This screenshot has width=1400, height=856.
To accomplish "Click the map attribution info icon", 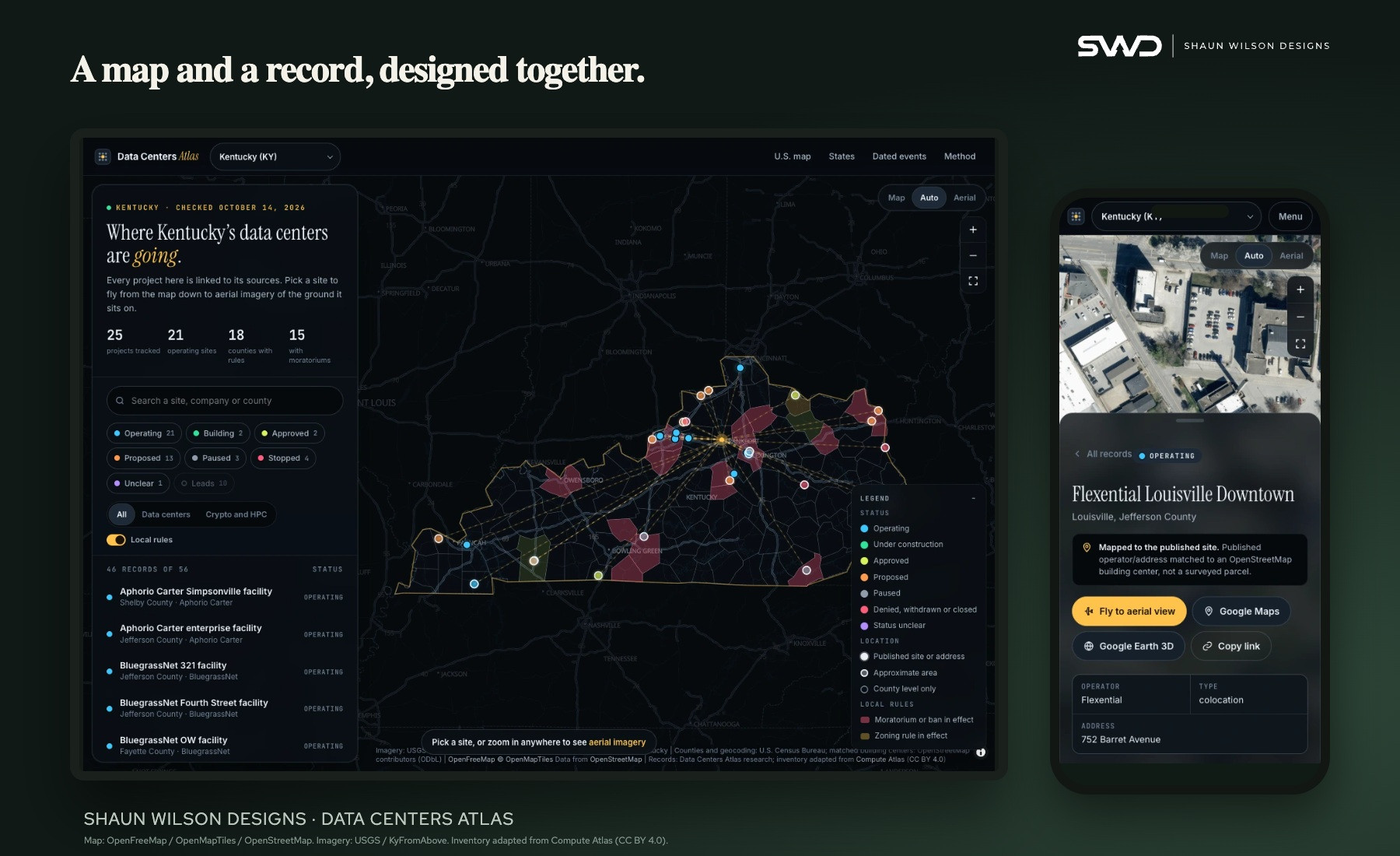I will click(981, 753).
